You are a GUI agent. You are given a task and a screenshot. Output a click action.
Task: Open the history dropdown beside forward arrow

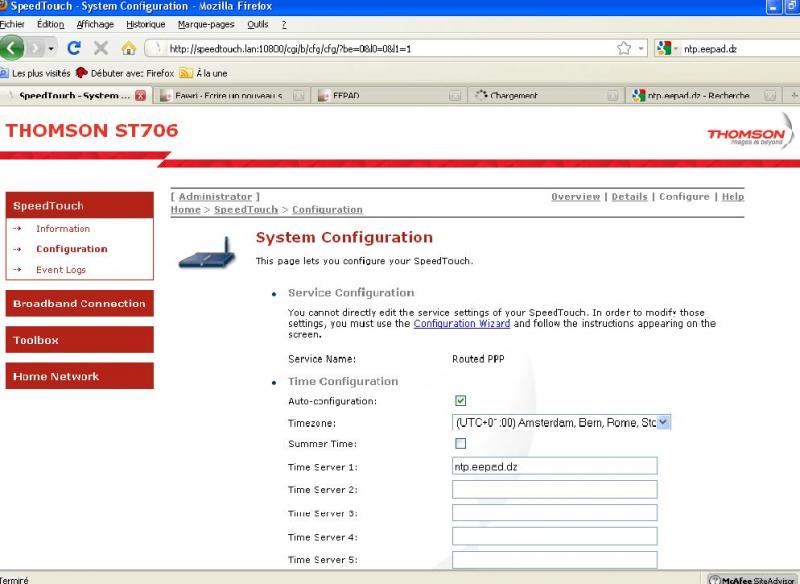51,48
